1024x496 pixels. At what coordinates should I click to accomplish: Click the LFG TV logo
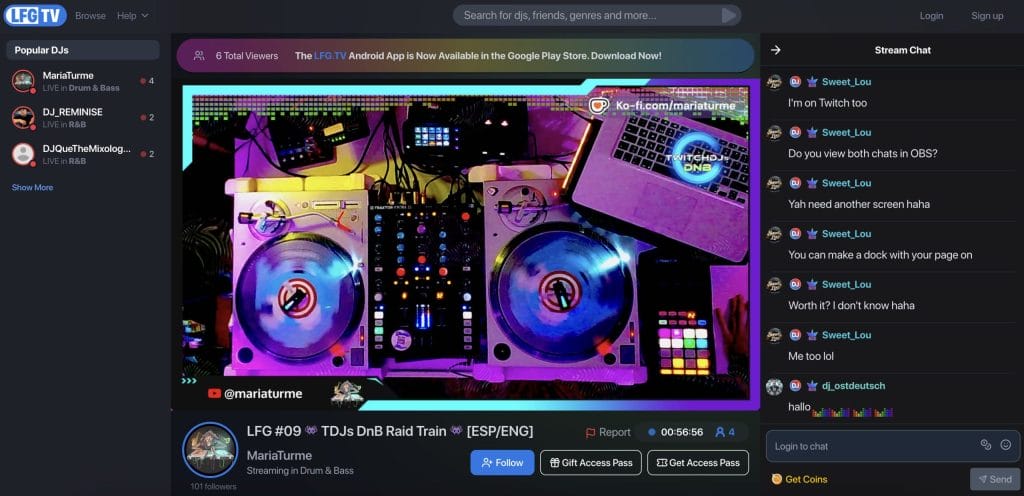(35, 15)
